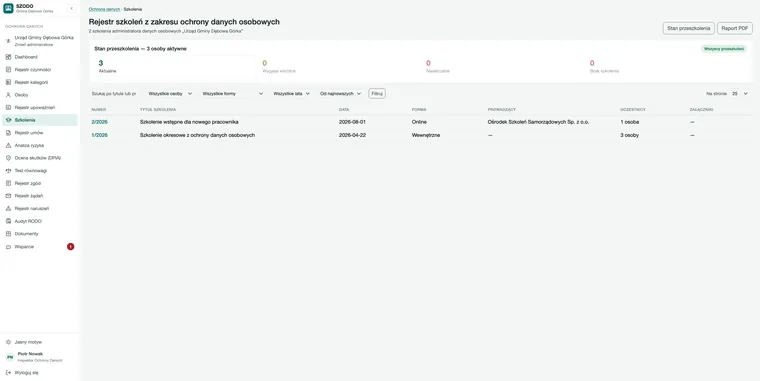Click the SZODO logo icon

pos(8,8)
